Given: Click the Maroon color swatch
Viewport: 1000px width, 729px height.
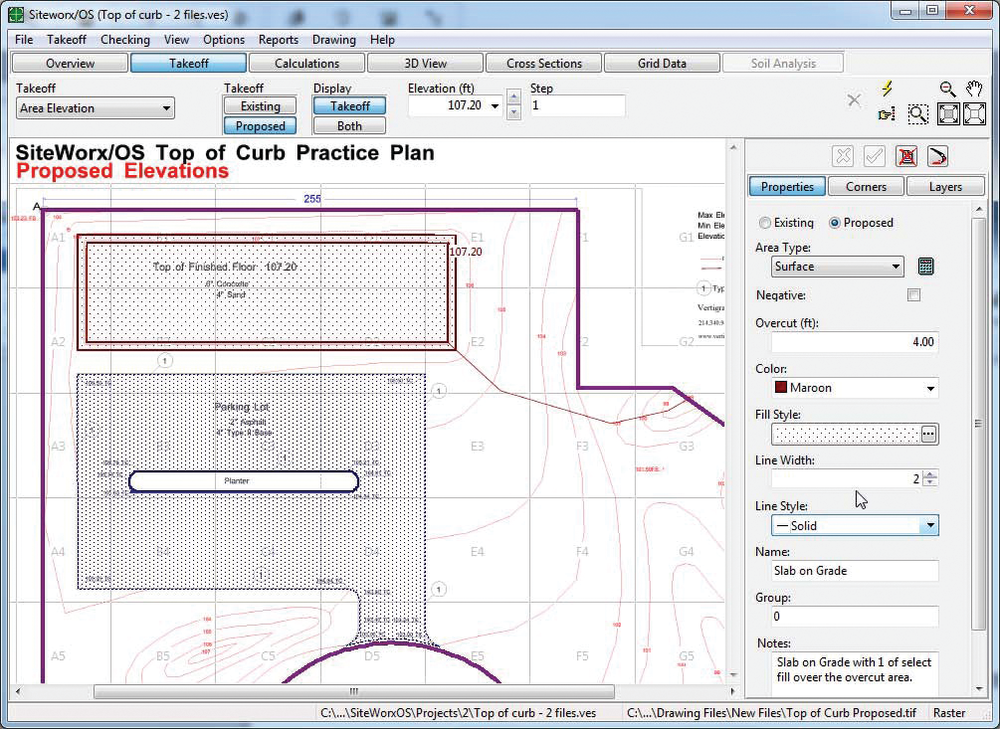Looking at the screenshot, I should [x=781, y=387].
